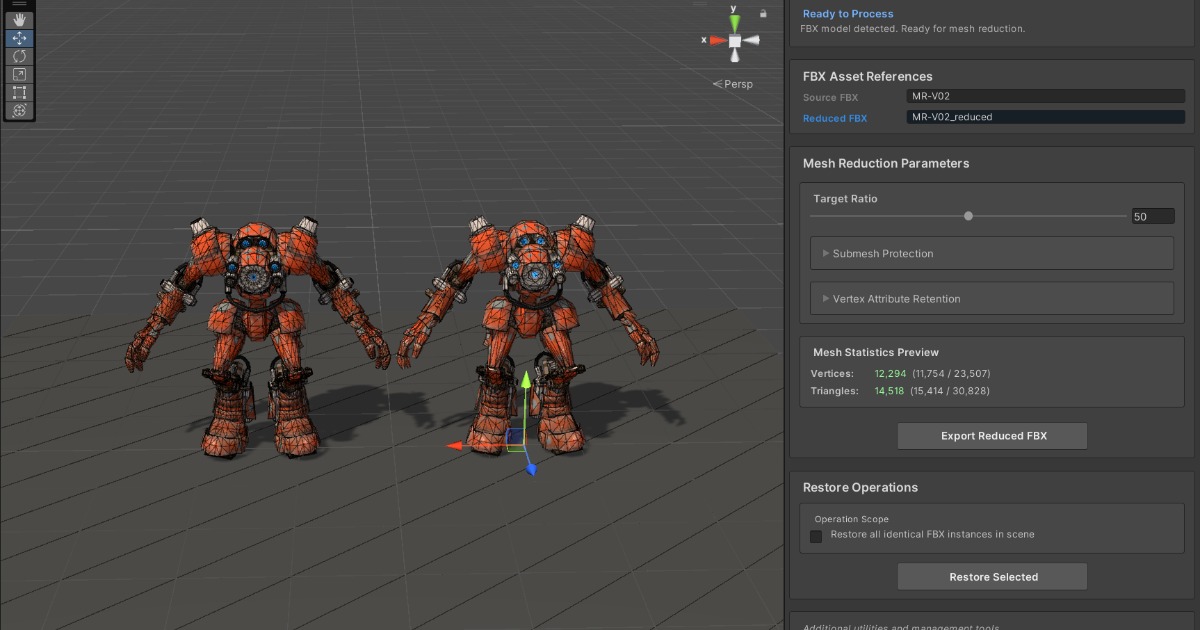Select the Reduced FBX name field MR-V02_reduced
The width and height of the screenshot is (1200, 630).
tap(1045, 117)
